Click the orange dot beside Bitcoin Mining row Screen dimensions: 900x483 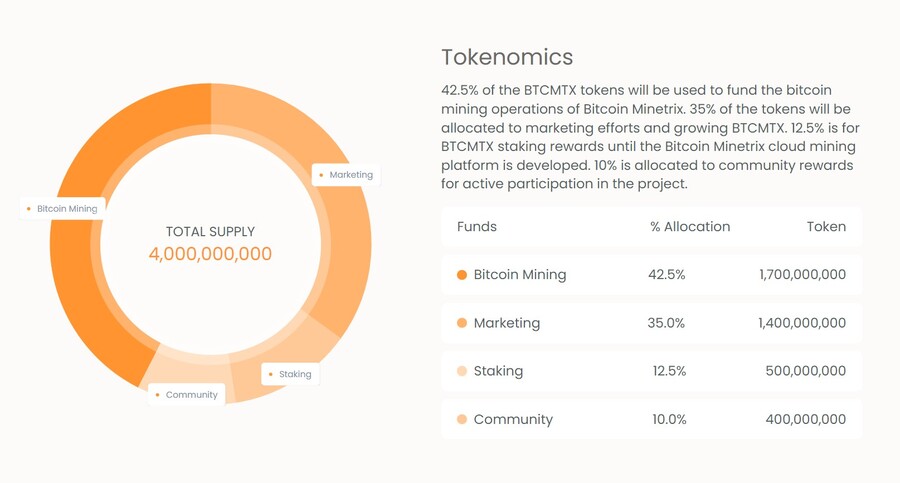[462, 275]
